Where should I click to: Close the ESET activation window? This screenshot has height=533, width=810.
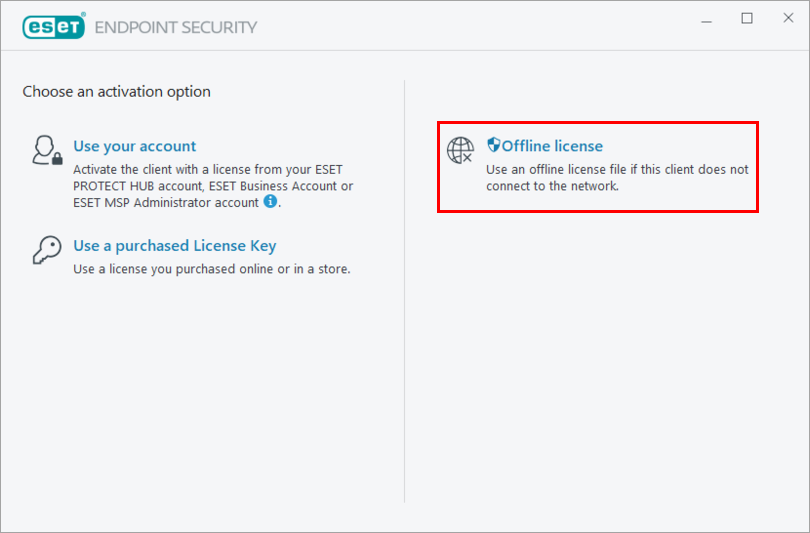tap(784, 19)
